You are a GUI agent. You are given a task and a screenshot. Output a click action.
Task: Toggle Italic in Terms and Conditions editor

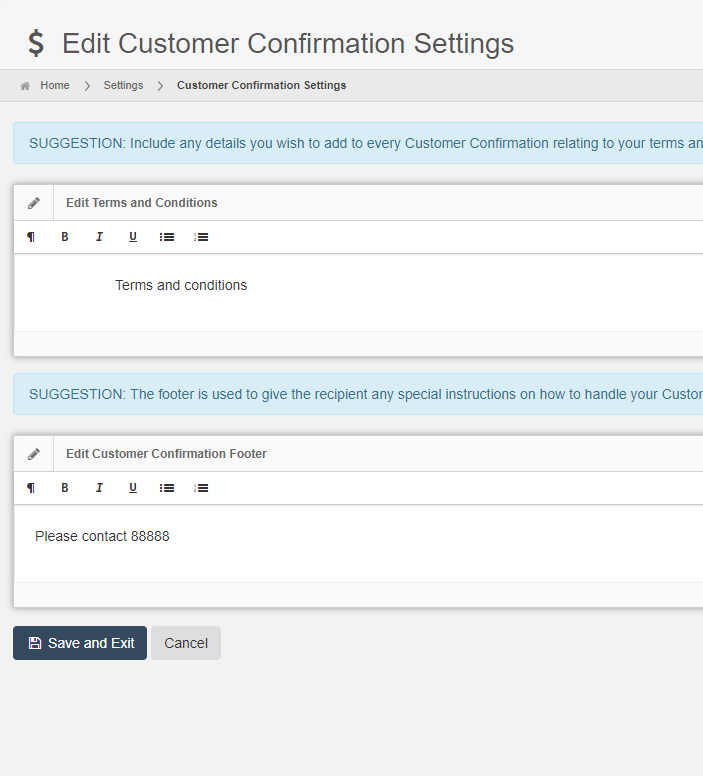(x=99, y=237)
